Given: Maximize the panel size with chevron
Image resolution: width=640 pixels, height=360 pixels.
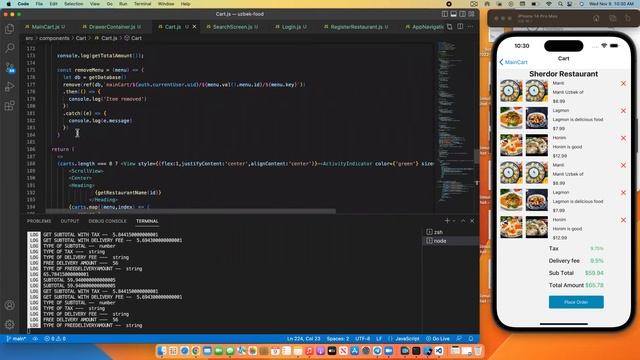Looking at the screenshot, I should pos(463,221).
